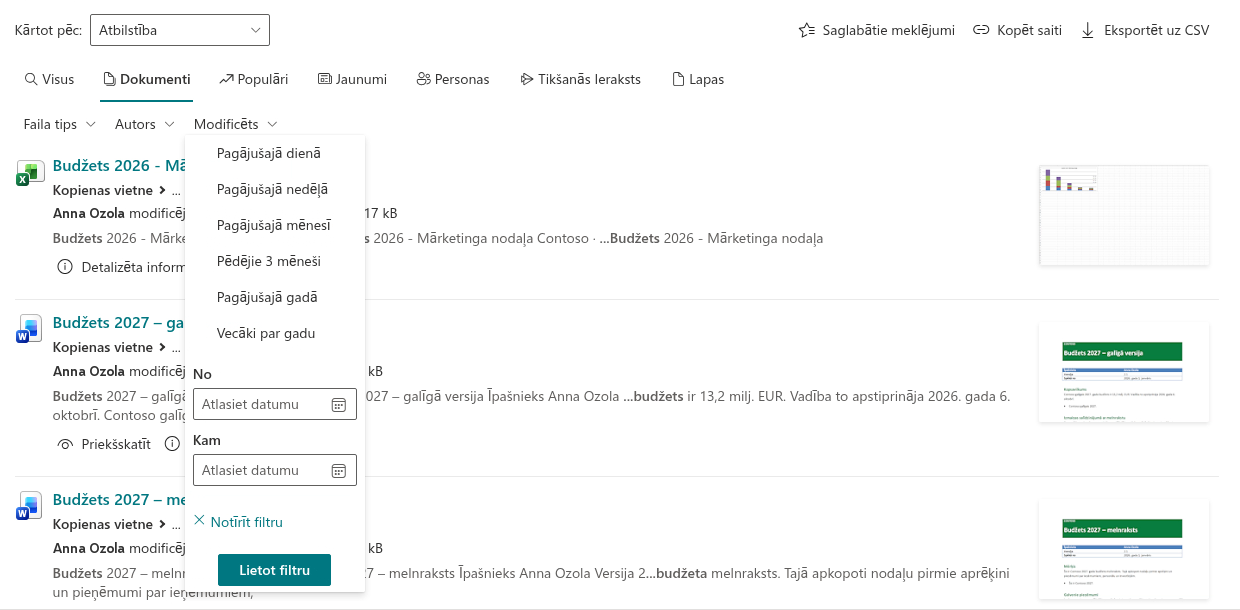Click Eksportēt uz CSV
This screenshot has width=1240, height=610.
point(1145,30)
